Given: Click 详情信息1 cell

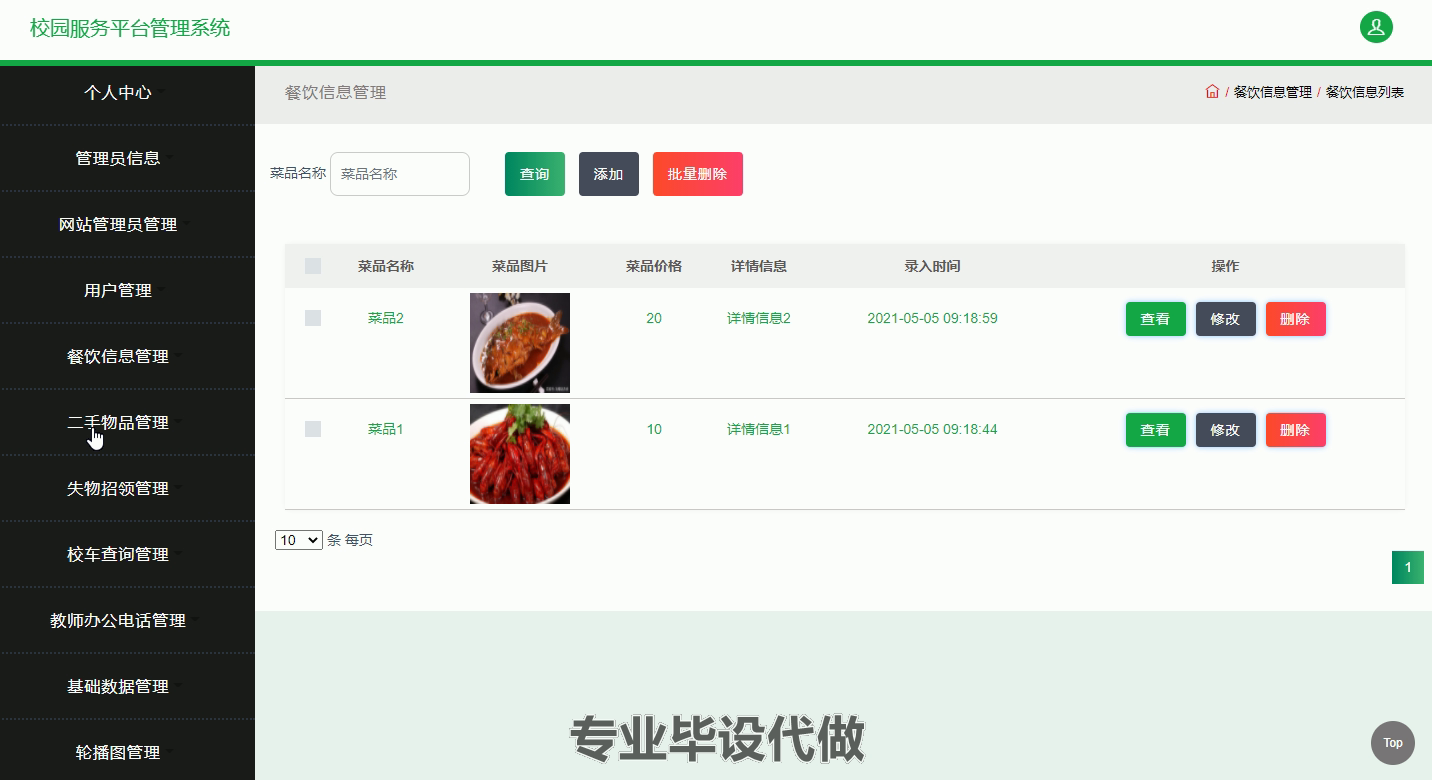Looking at the screenshot, I should click(x=759, y=429).
